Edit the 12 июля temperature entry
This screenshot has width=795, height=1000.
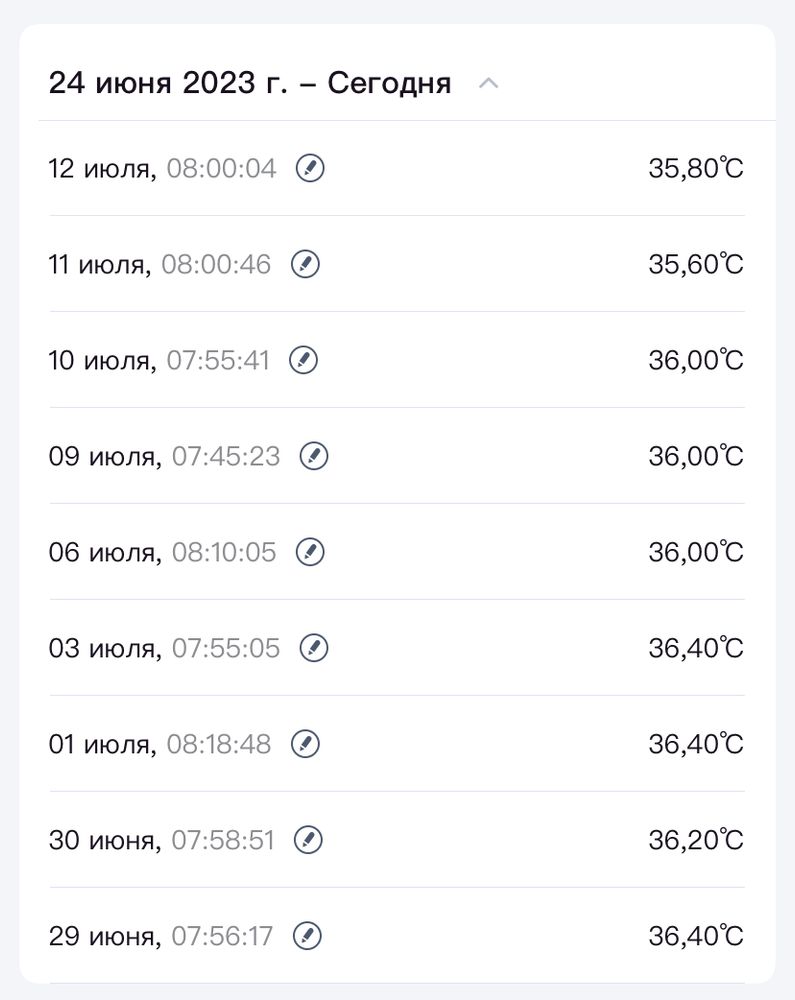pos(311,168)
